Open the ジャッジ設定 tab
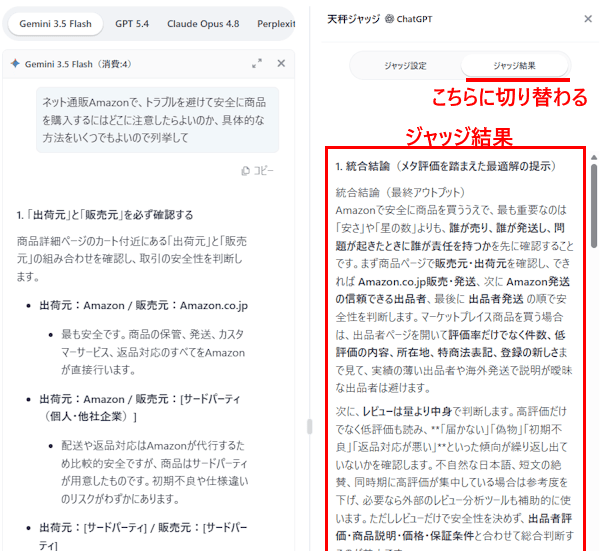Viewport: 600px width, 551px height. (405, 66)
